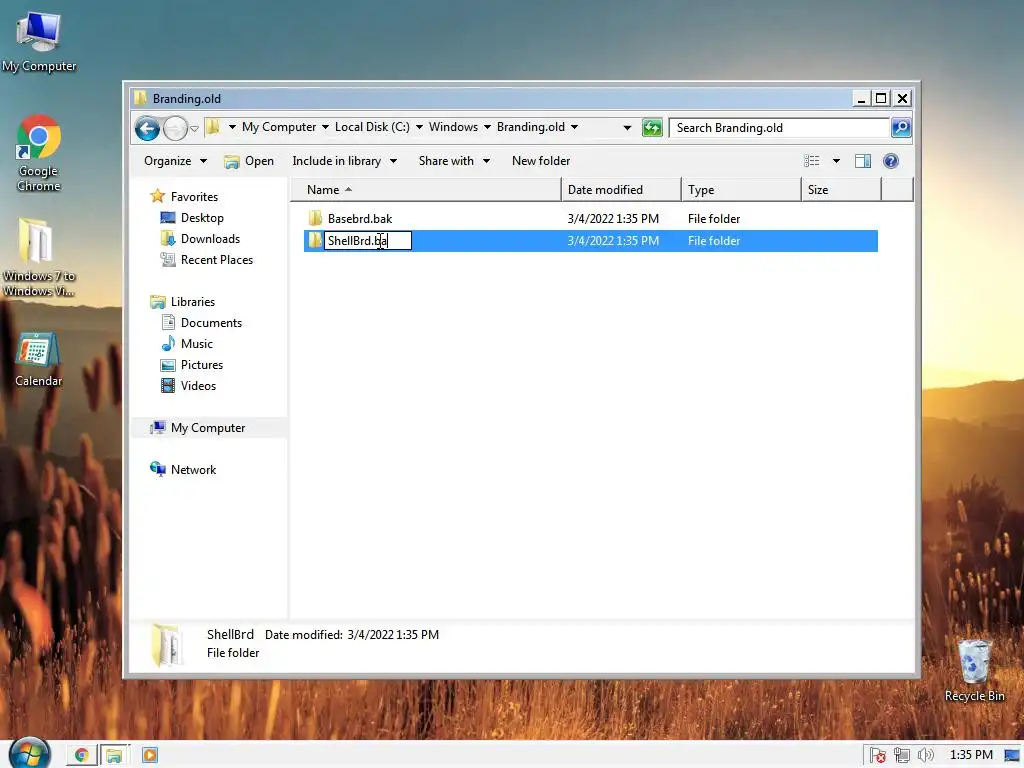Select Network in navigation pane
Screen dimensions: 1024x768
193,470
